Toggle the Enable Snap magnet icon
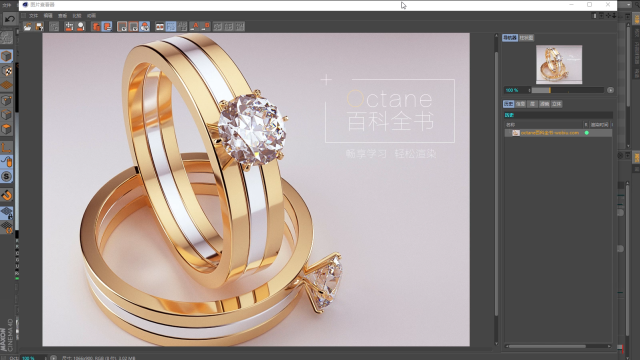This screenshot has height=360, width=640. (7, 195)
